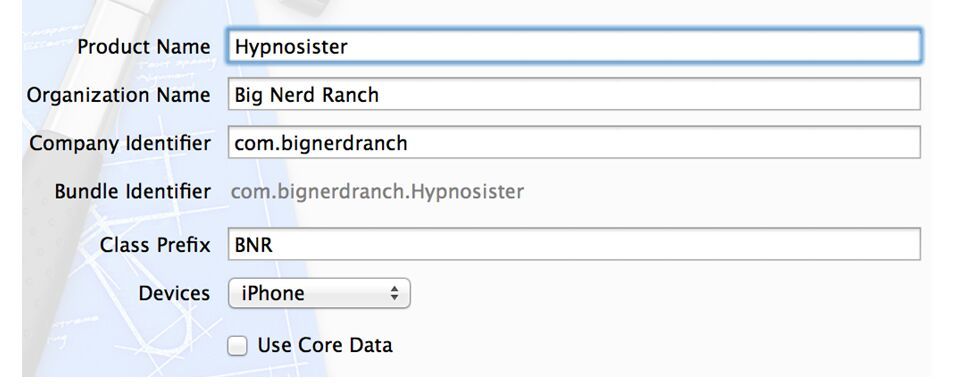This screenshot has height=384, width=975.
Task: Click the Class Prefix label
Action: click(155, 245)
